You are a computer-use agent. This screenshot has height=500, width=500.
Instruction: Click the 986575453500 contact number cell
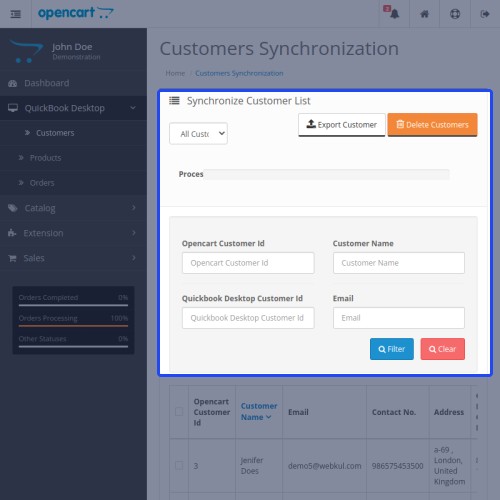[x=397, y=466]
